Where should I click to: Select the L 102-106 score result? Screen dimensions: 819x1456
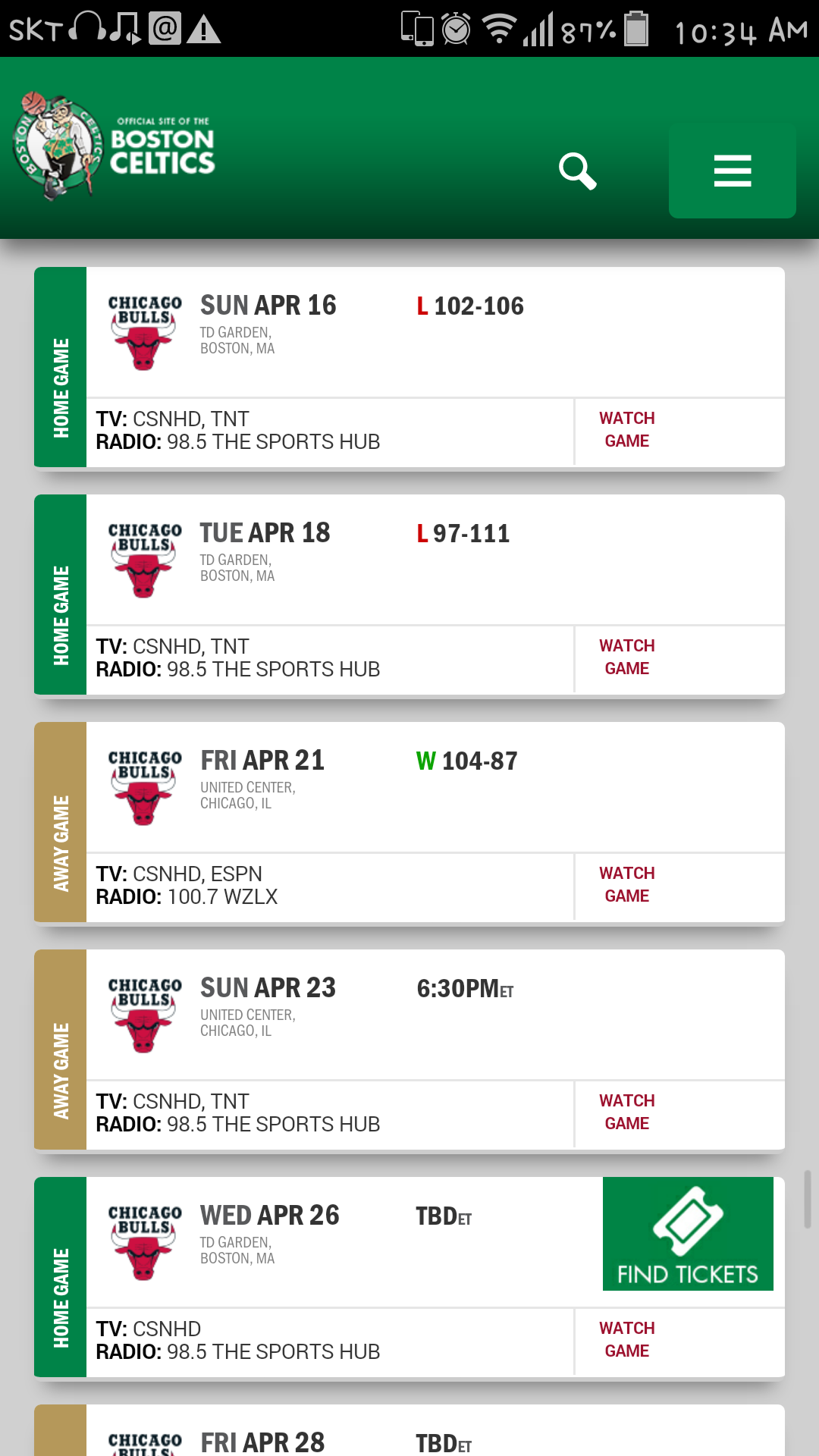pos(470,306)
